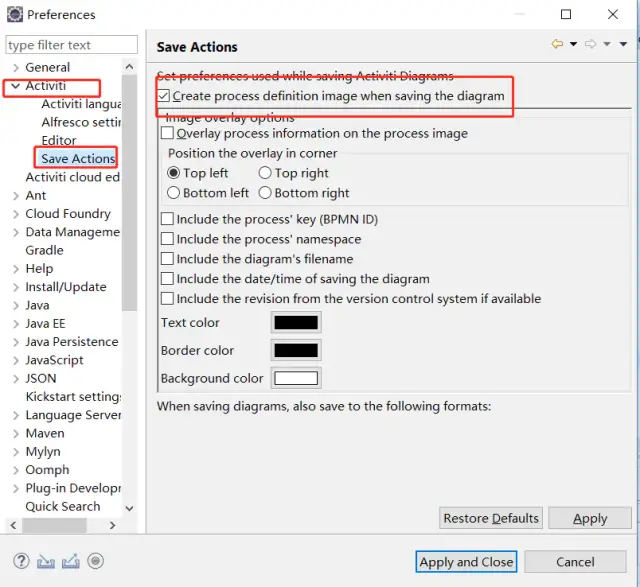Click the forward navigation arrow icon
The height and width of the screenshot is (587, 640).
(590, 44)
